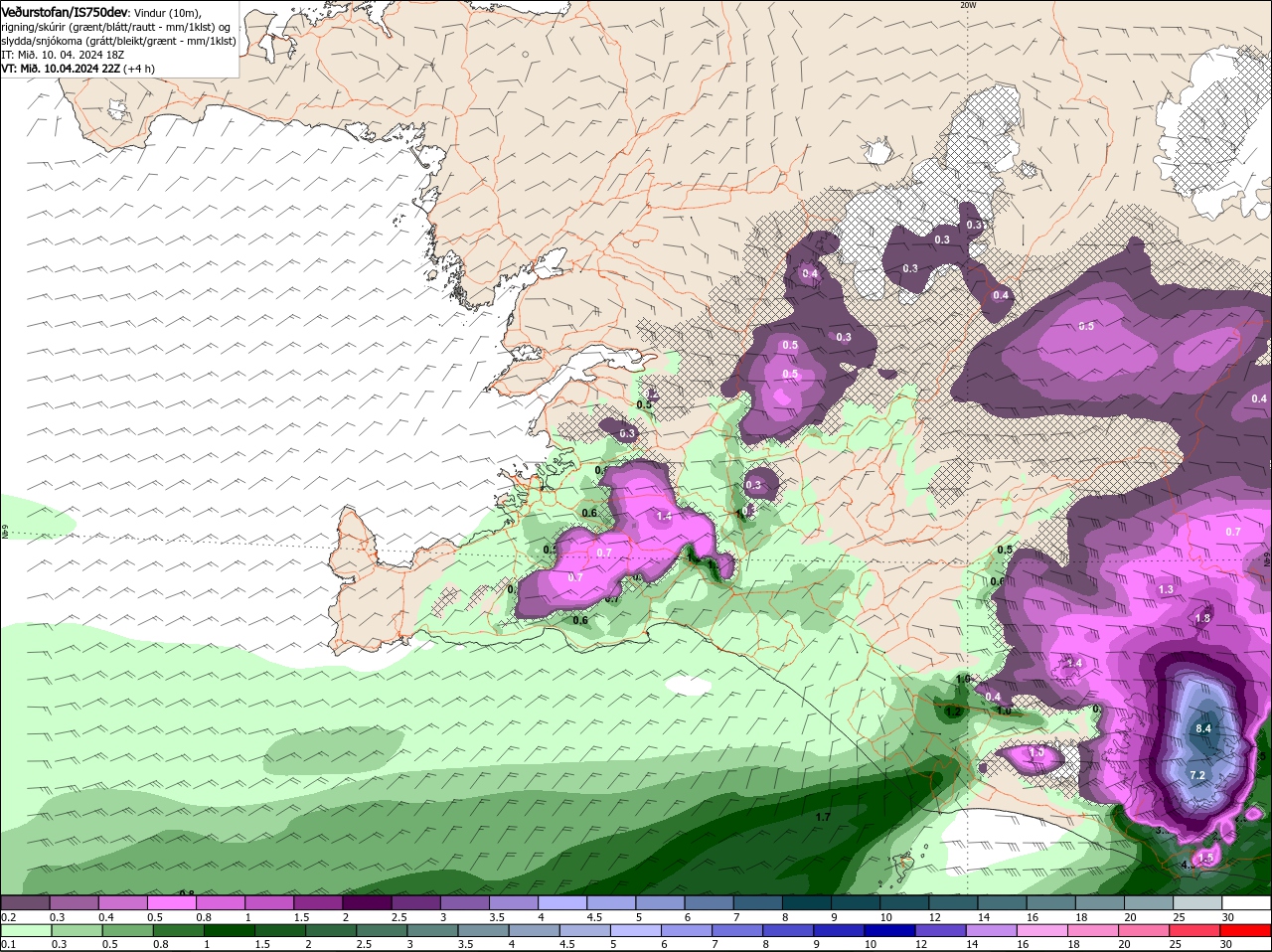Click the 8.4 precipitation value on the map
This screenshot has width=1272, height=952.
coord(1203,728)
